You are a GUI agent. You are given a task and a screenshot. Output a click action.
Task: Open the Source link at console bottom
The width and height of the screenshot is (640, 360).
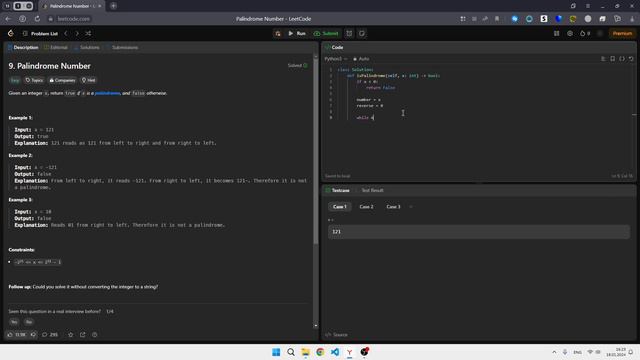(x=336, y=335)
